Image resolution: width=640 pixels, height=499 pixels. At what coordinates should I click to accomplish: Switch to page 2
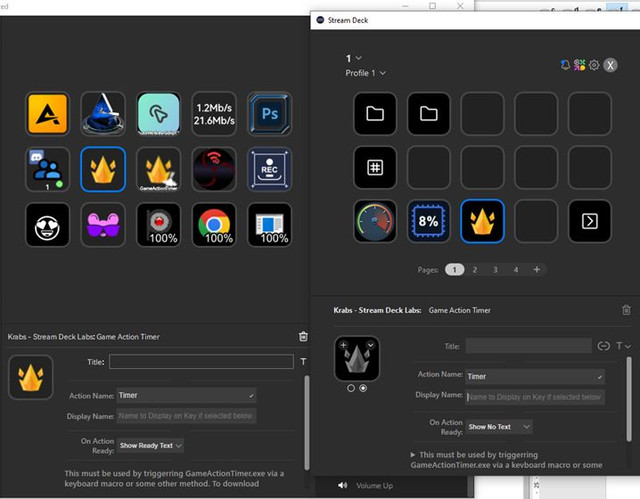coord(475,270)
